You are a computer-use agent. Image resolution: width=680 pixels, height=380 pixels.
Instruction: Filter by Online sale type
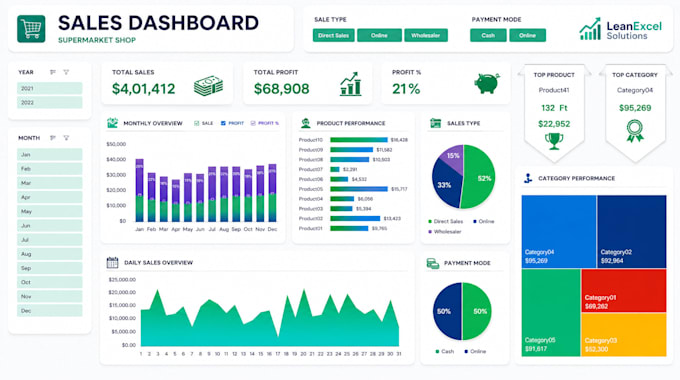[x=379, y=36]
